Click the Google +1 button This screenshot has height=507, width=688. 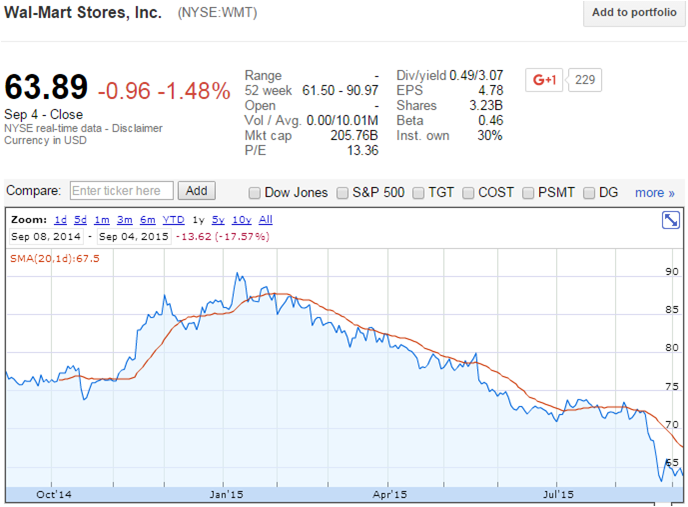coord(545,80)
